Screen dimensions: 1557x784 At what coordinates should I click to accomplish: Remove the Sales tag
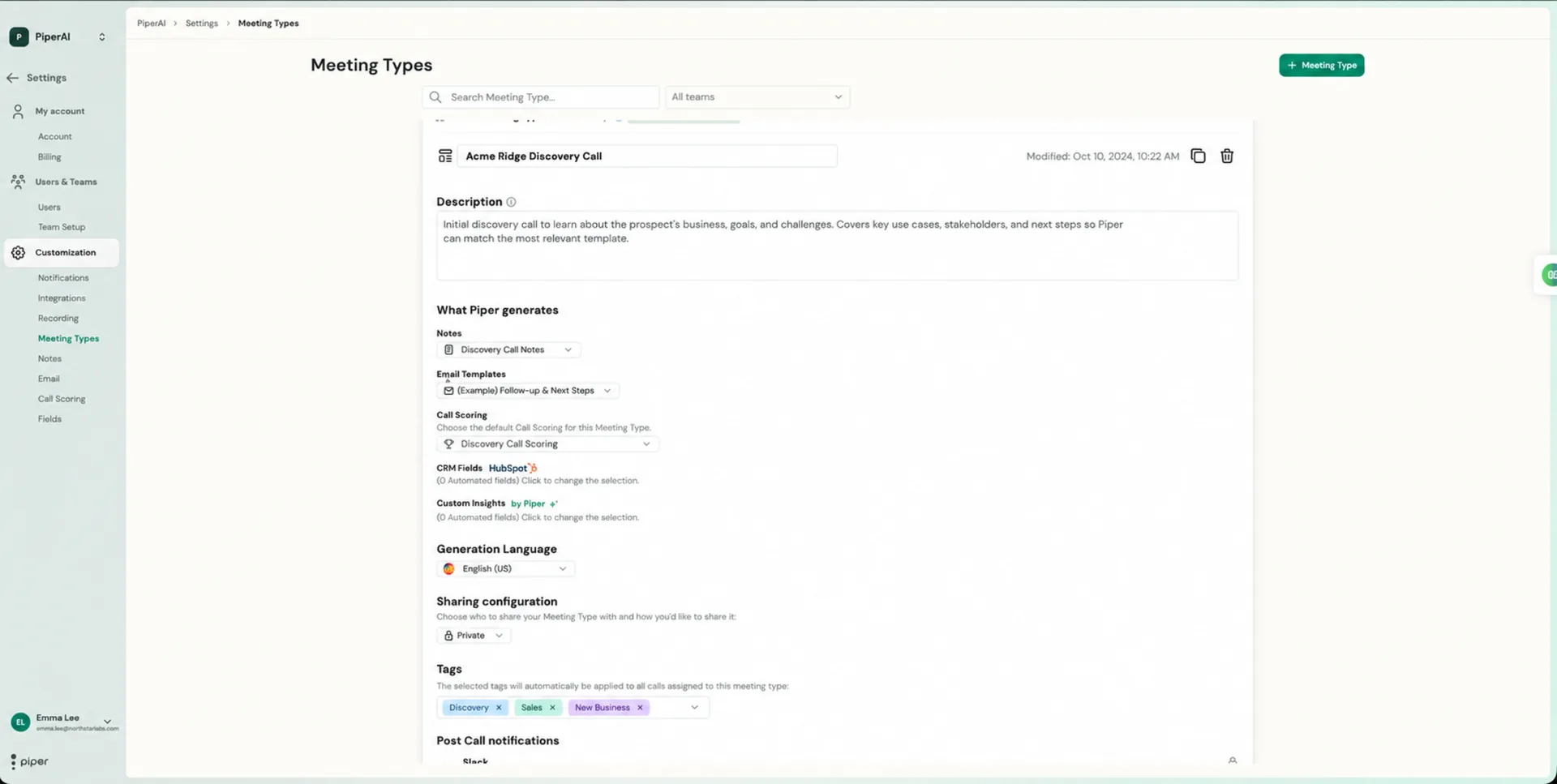552,708
